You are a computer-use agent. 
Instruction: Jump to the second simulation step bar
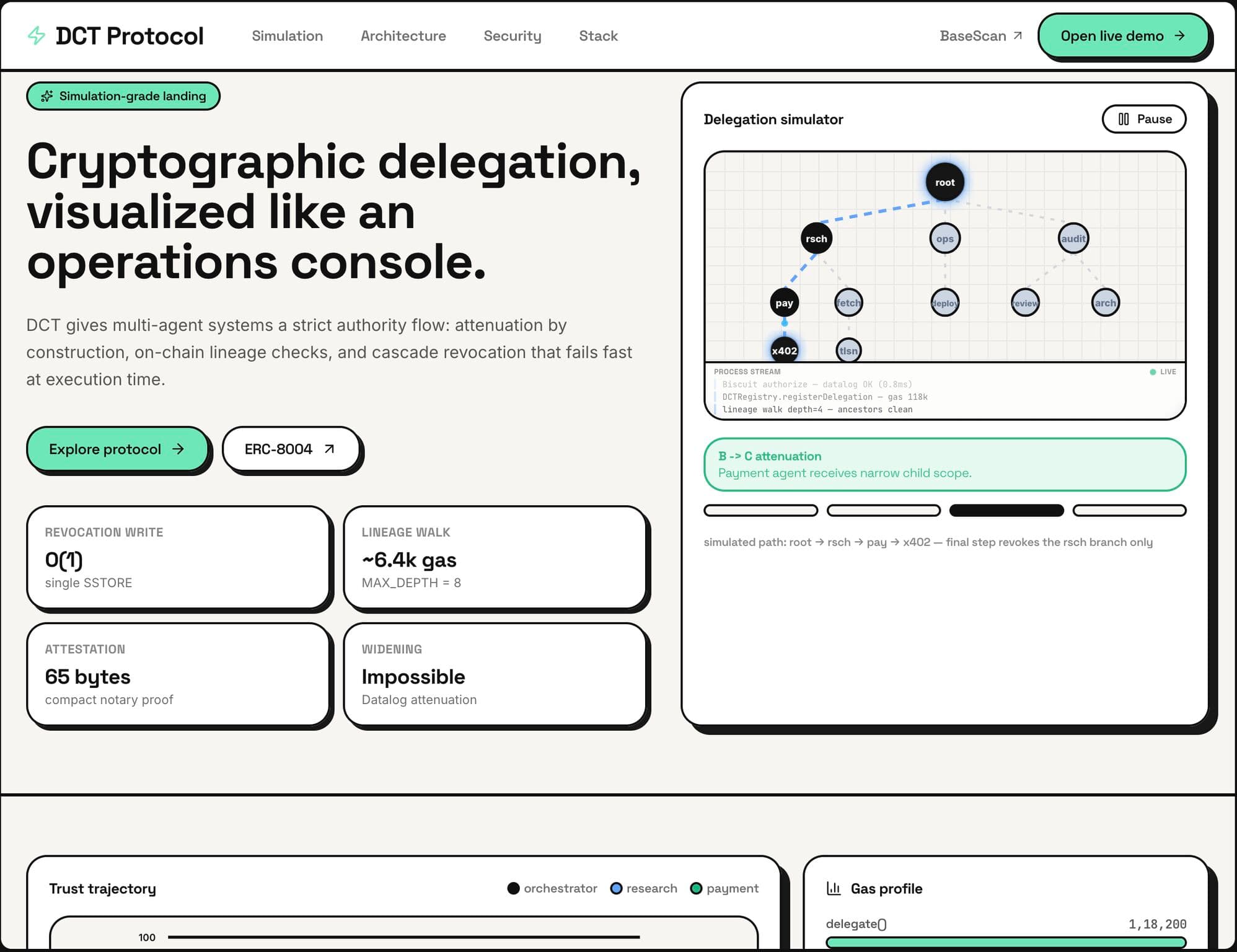(884, 511)
